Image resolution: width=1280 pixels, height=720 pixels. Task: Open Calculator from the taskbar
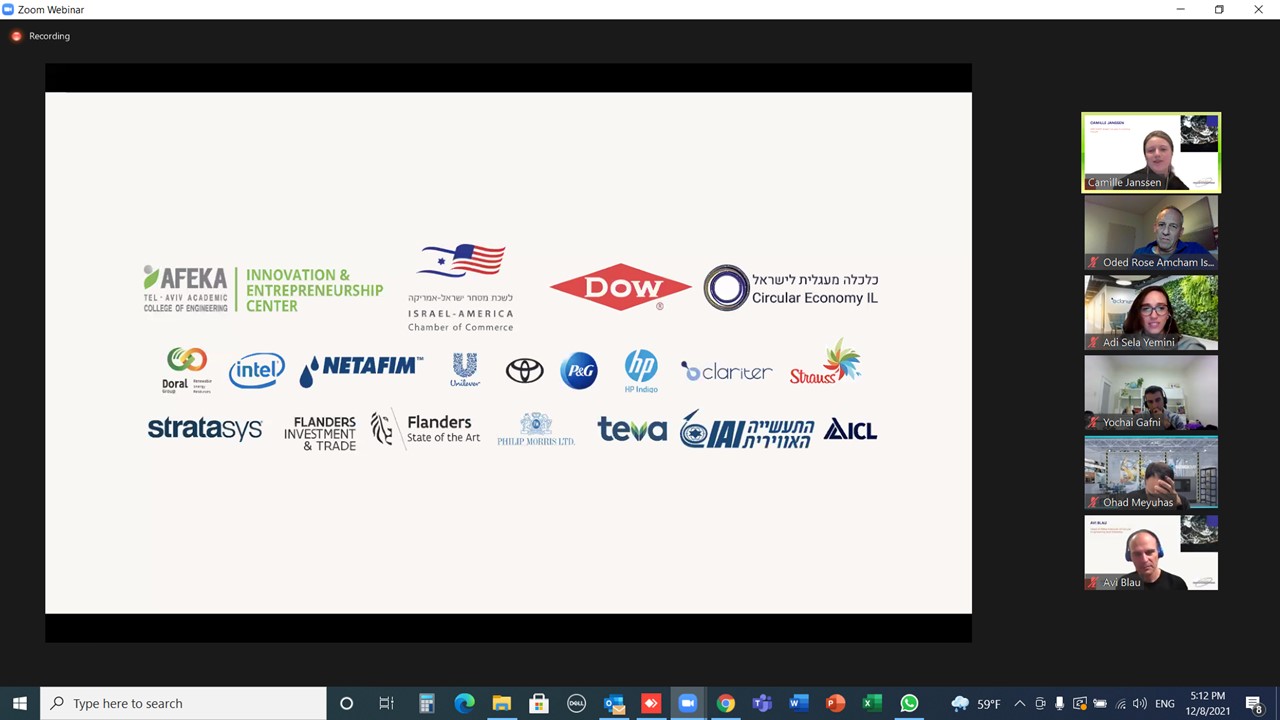coord(426,703)
